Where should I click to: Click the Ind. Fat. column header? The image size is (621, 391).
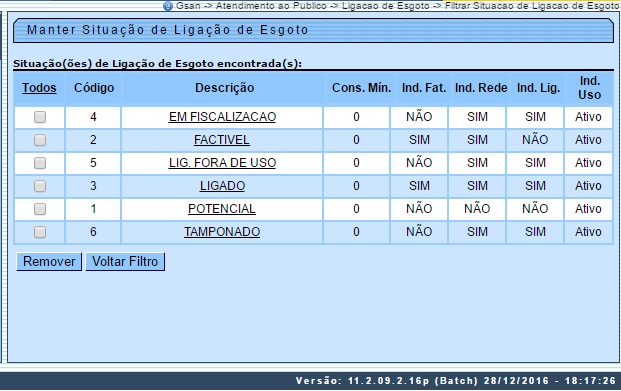[x=424, y=88]
